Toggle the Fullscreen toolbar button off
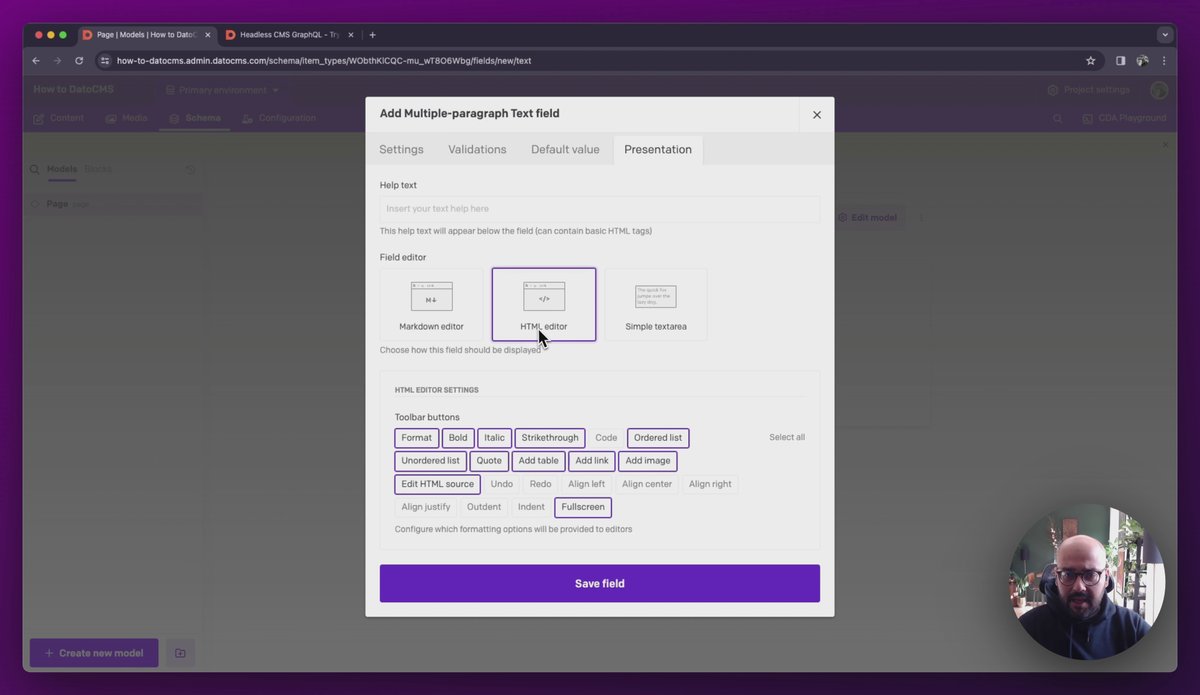Viewport: 1200px width, 695px height. pos(582,507)
